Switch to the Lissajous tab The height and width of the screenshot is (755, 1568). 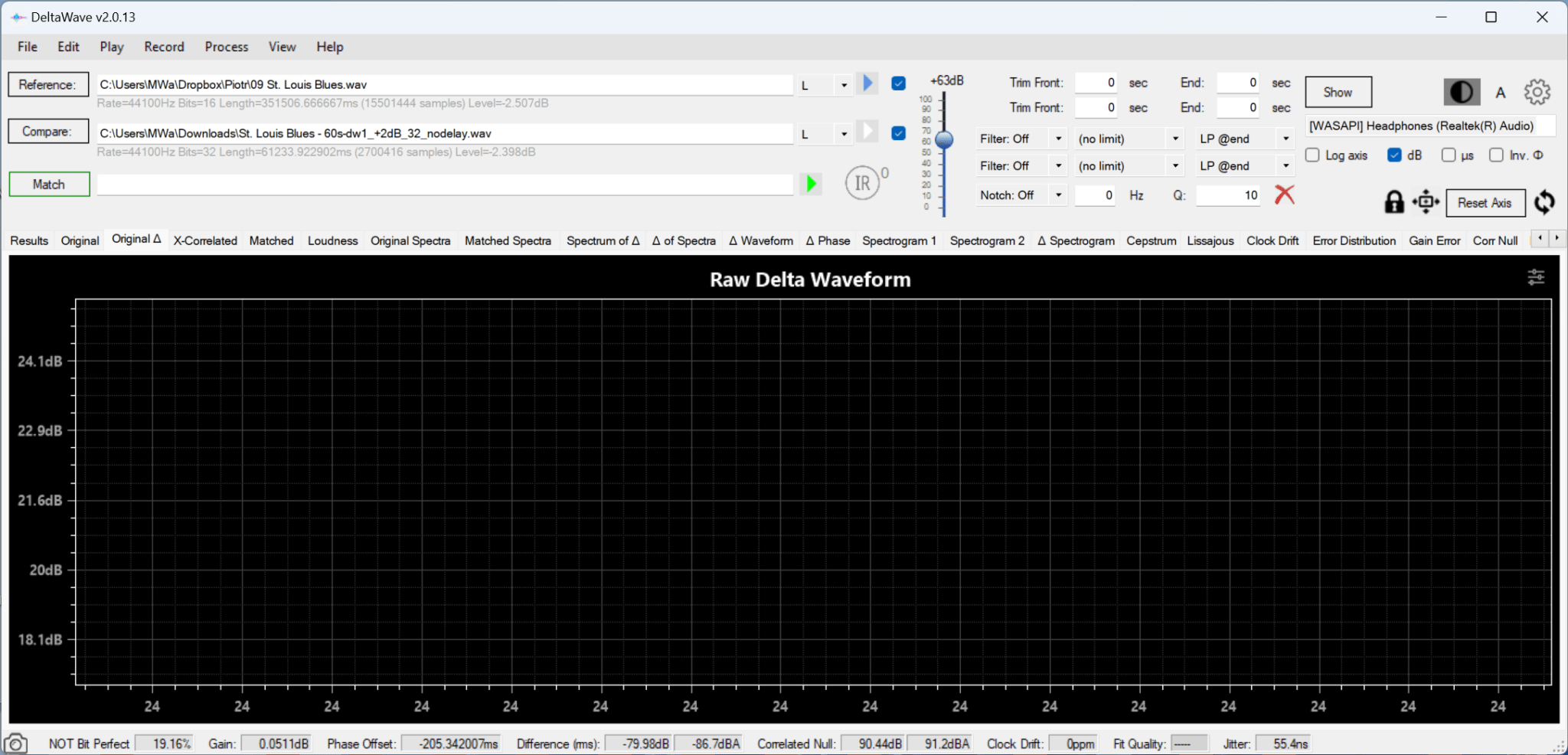point(1210,240)
